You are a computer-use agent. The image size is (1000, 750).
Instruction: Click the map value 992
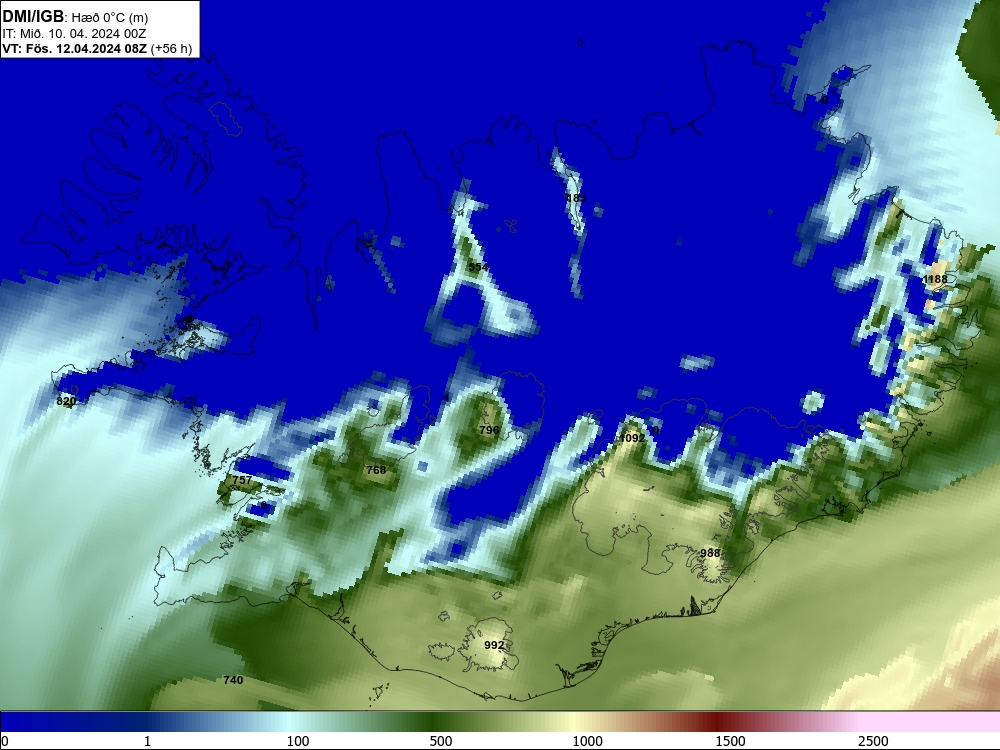[x=494, y=645]
